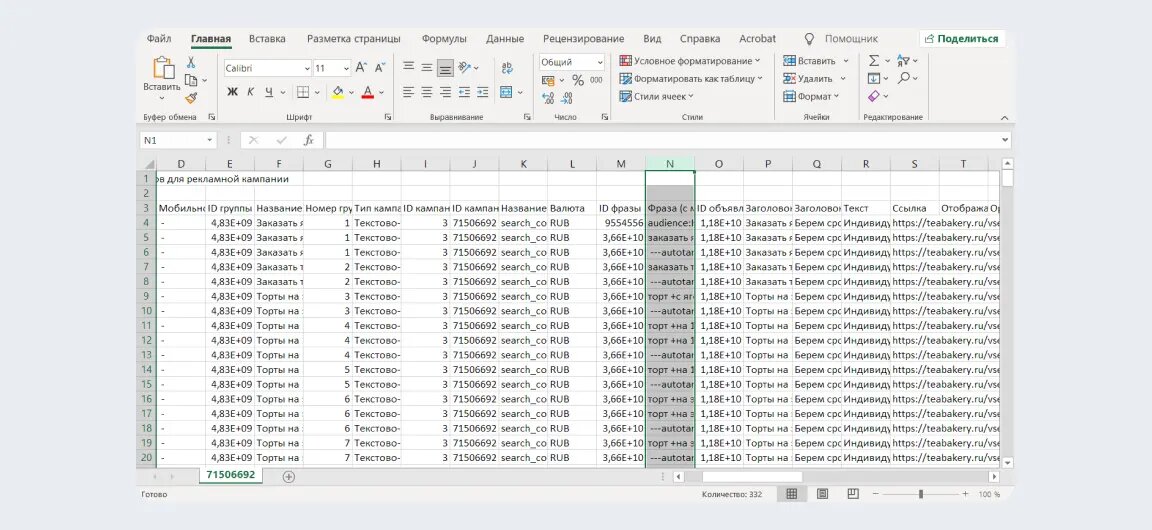Apply thousands separator 000 format

(596, 80)
